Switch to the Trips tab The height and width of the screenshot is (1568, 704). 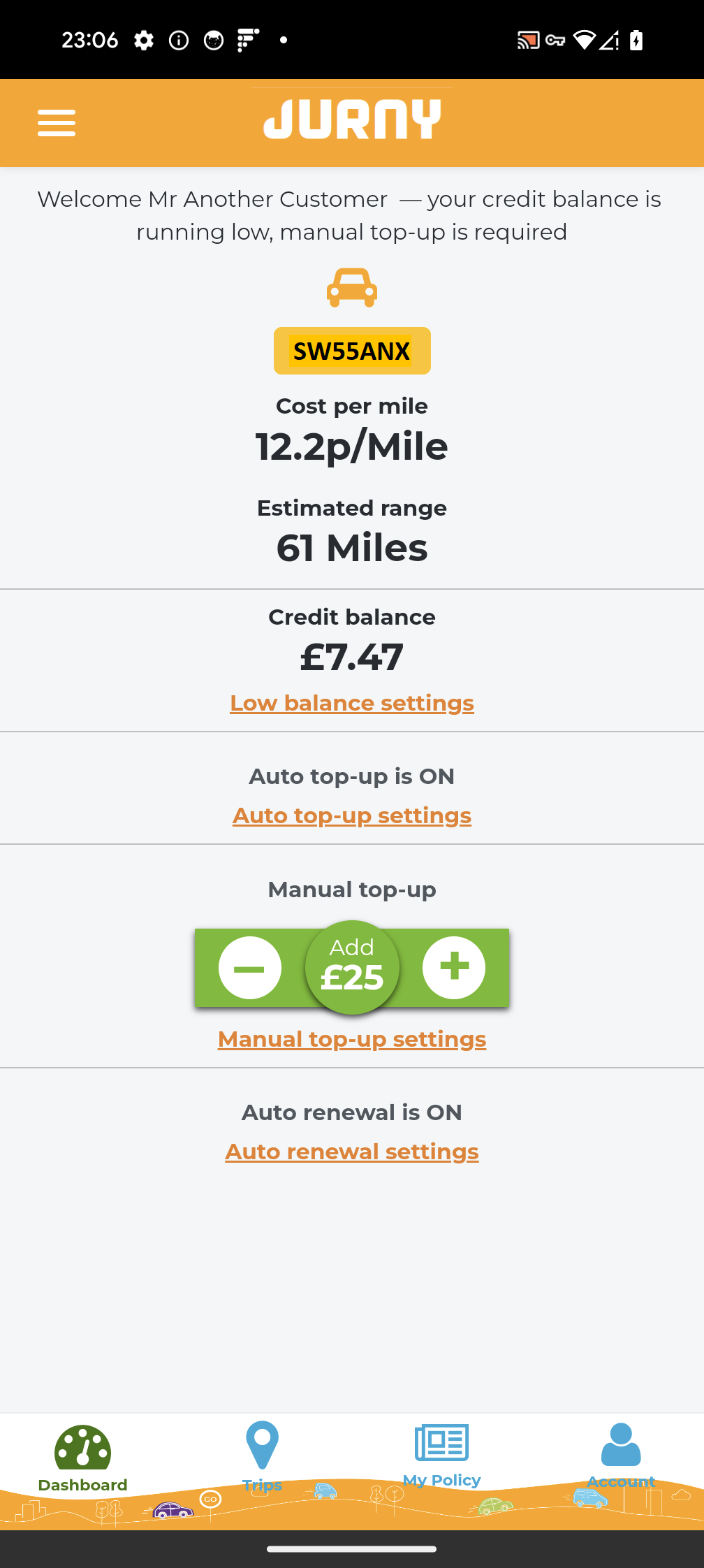(263, 1458)
